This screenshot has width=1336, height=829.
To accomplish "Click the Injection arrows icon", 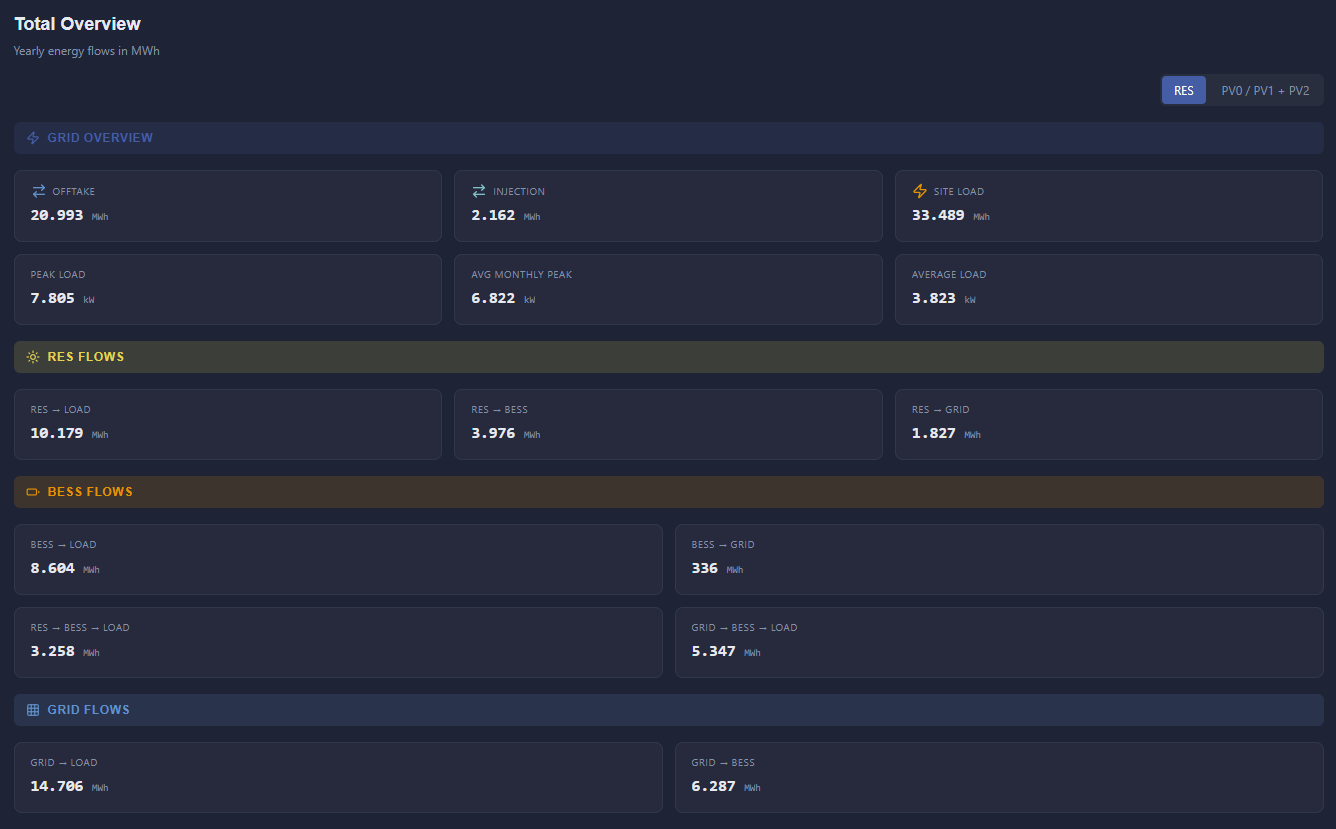I will click(477, 190).
